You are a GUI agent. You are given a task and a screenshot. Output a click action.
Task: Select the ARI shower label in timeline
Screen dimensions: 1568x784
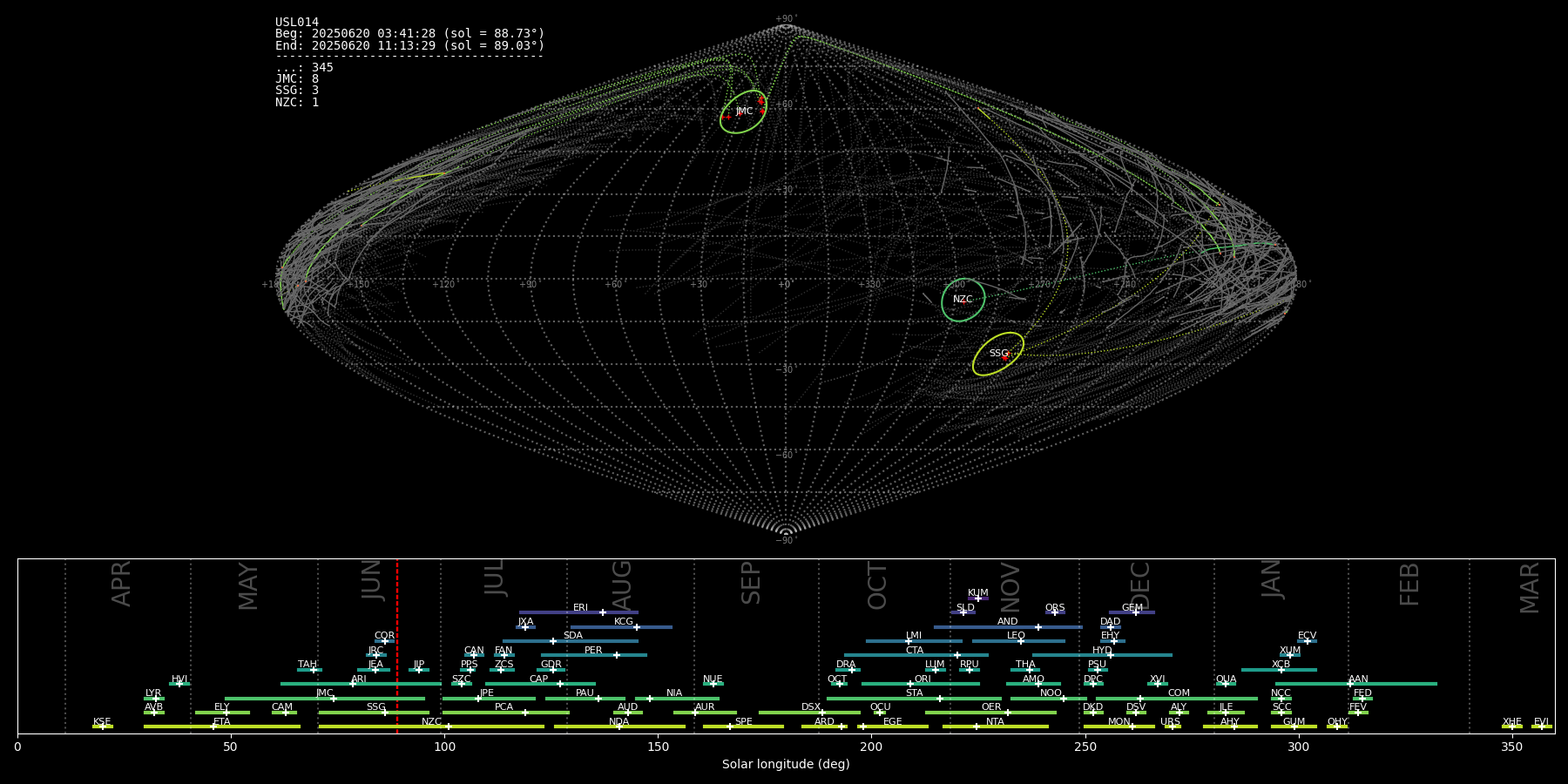tap(359, 679)
